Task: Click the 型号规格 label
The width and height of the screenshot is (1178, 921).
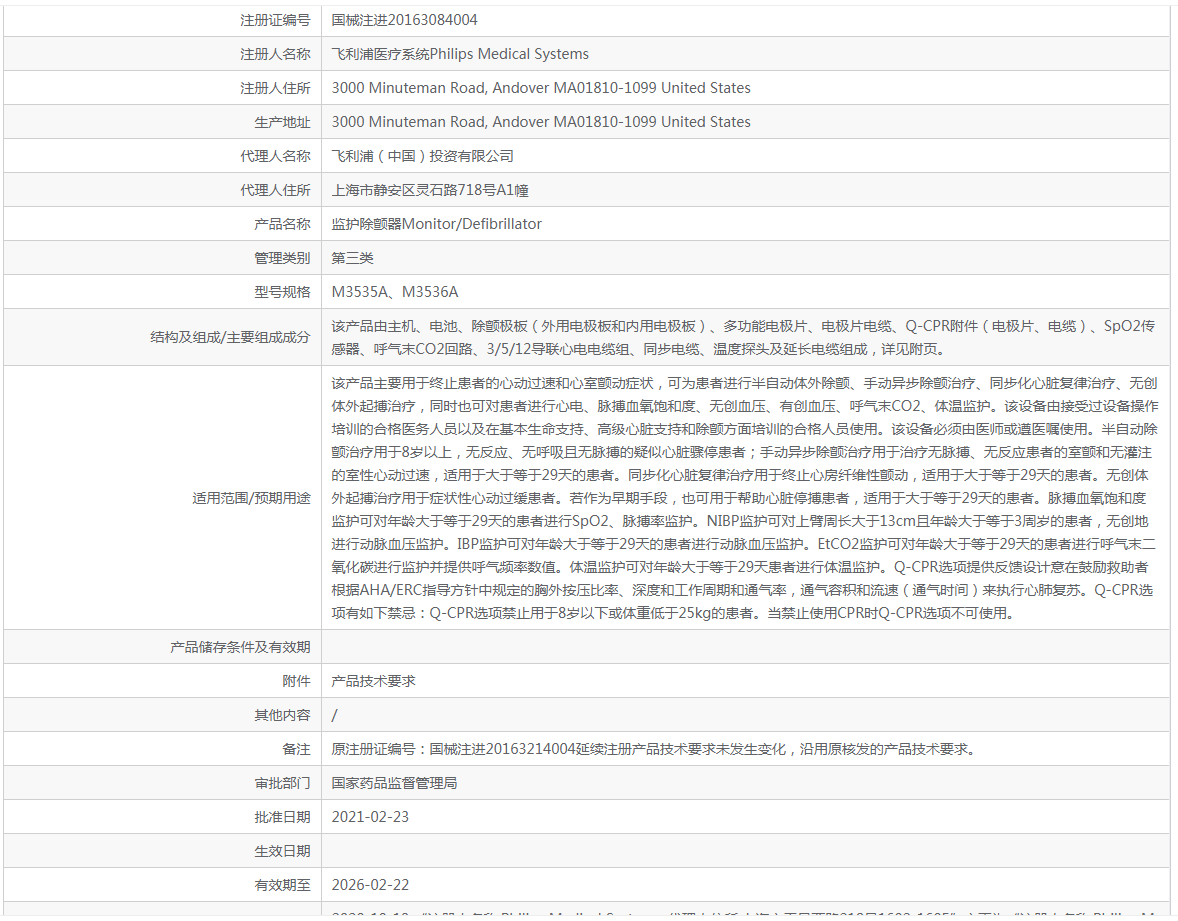Action: (282, 292)
